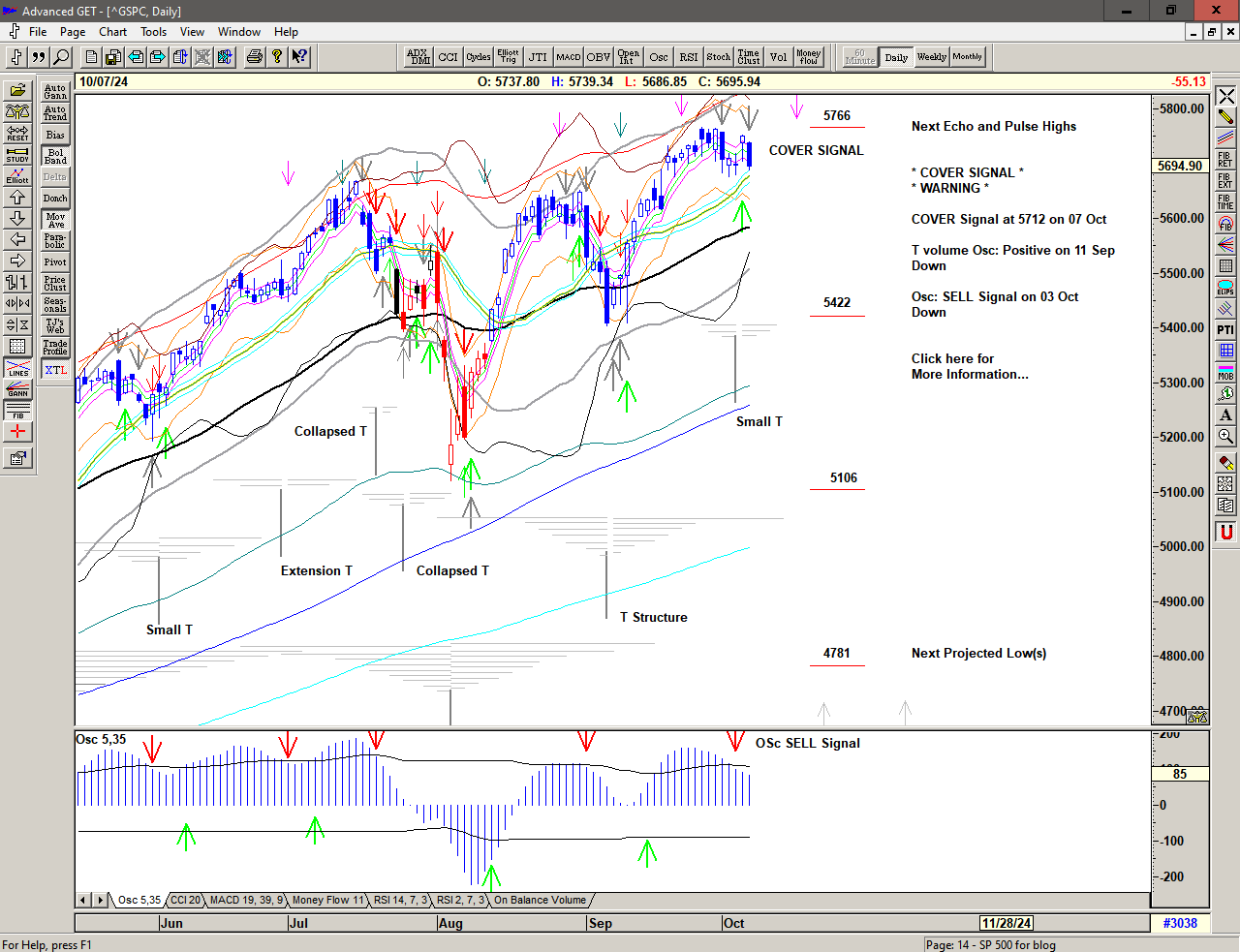Click the Print icon in toolbar
This screenshot has width=1240, height=952.
click(254, 57)
